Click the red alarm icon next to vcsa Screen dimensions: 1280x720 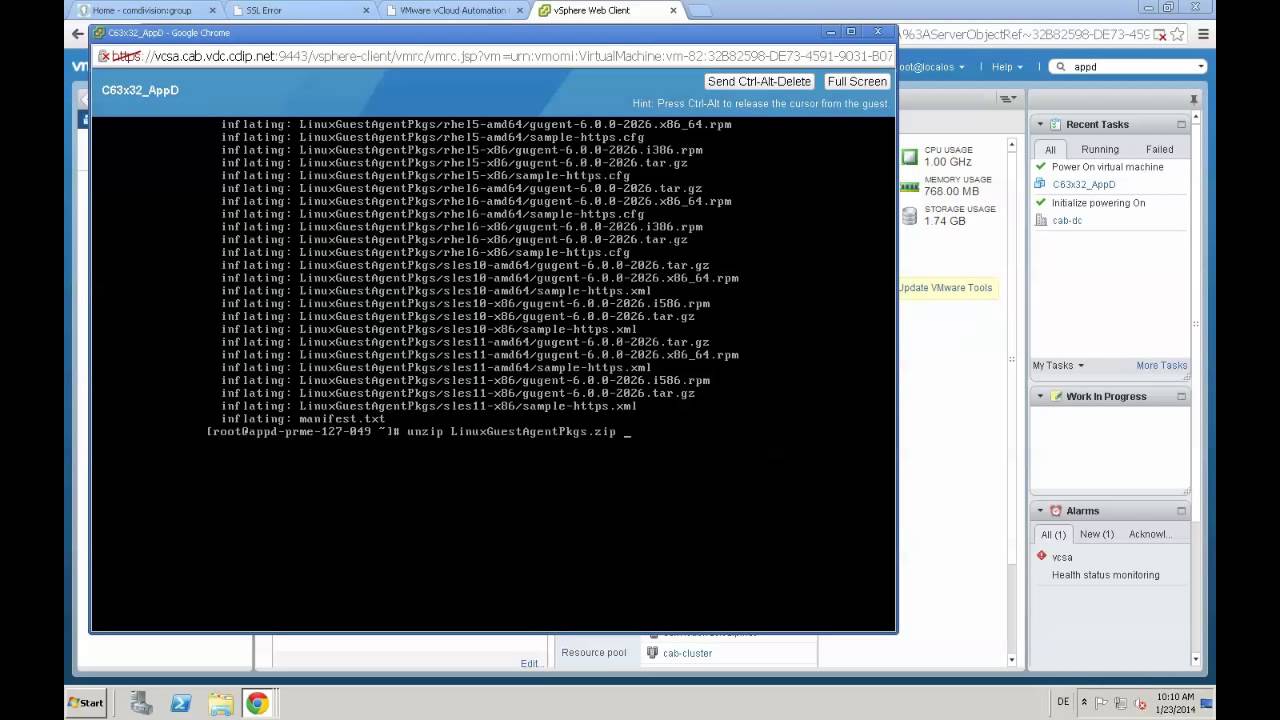[1041, 556]
